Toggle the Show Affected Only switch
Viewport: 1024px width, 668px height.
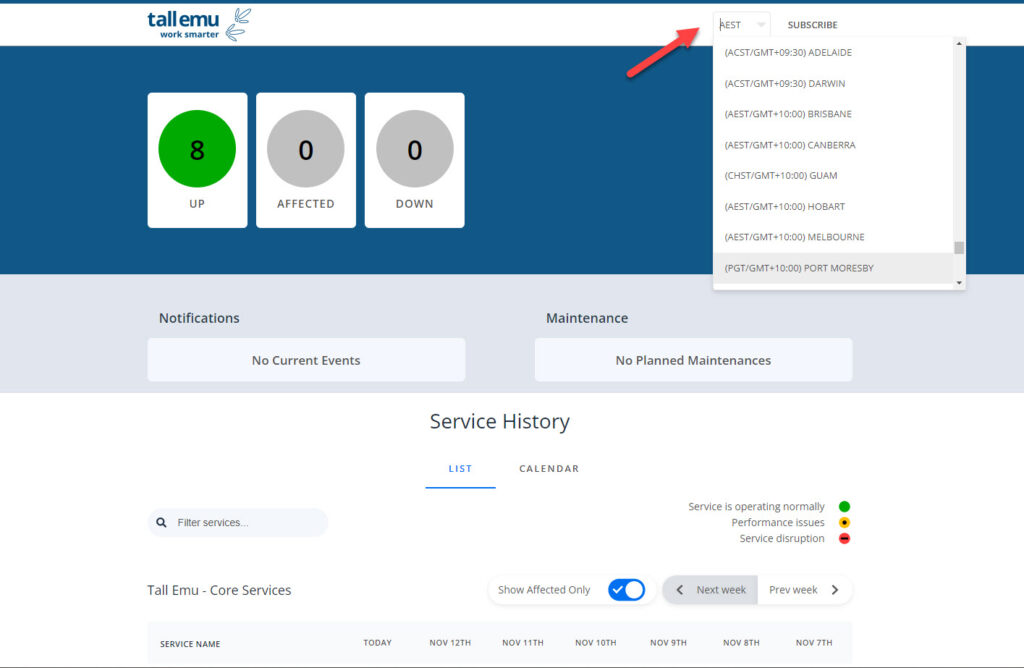[627, 590]
